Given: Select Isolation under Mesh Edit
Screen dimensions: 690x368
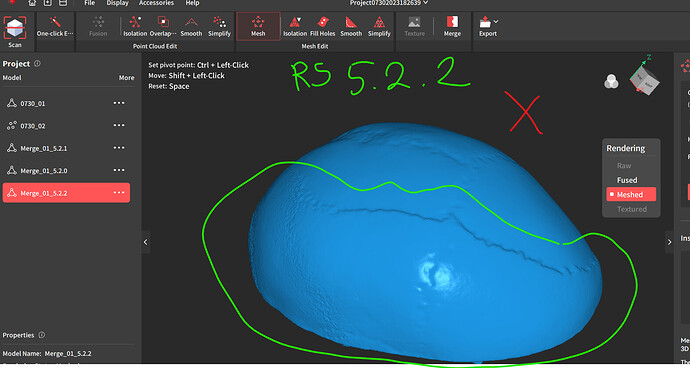Looking at the screenshot, I should pos(295,26).
